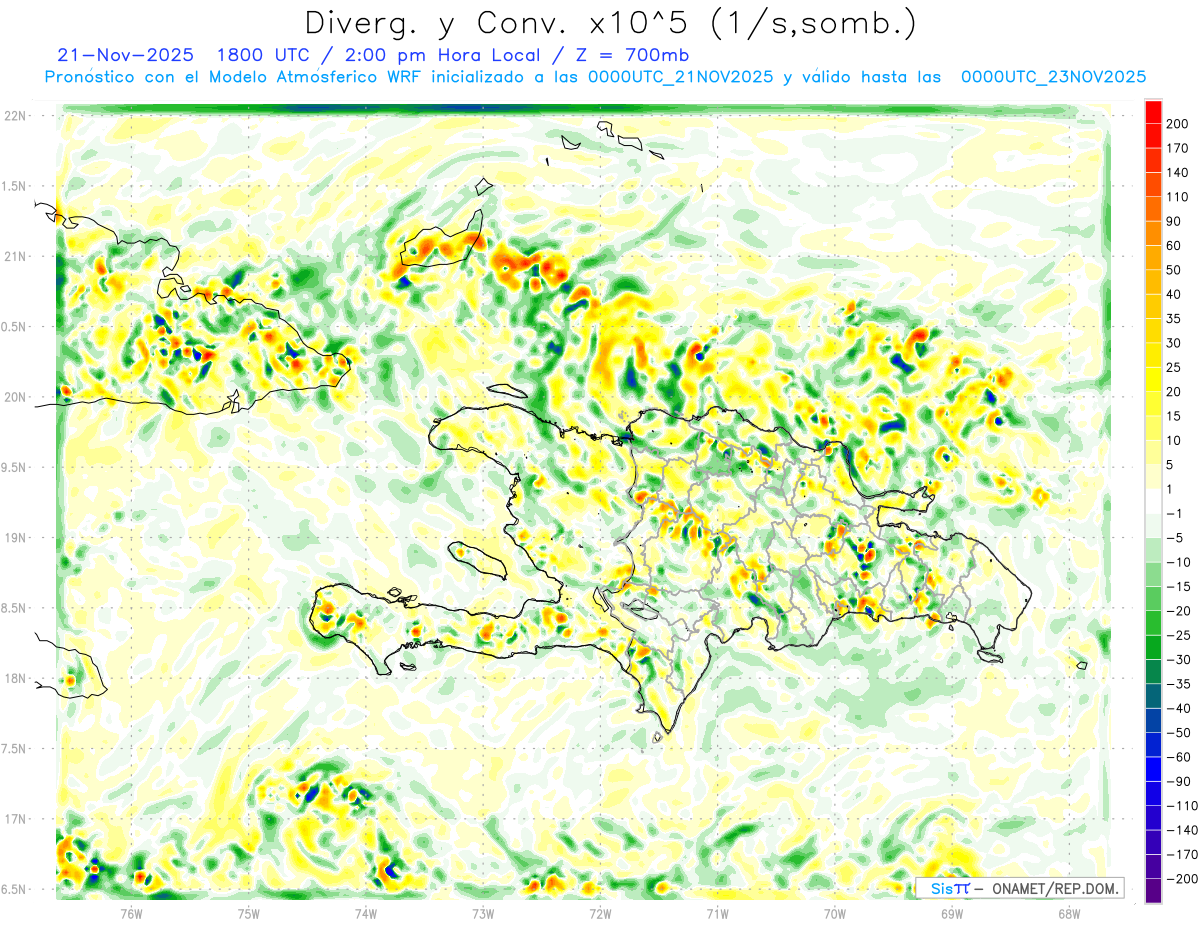Click the positive "35" color scale label
The width and height of the screenshot is (1200, 927).
coord(1174,319)
